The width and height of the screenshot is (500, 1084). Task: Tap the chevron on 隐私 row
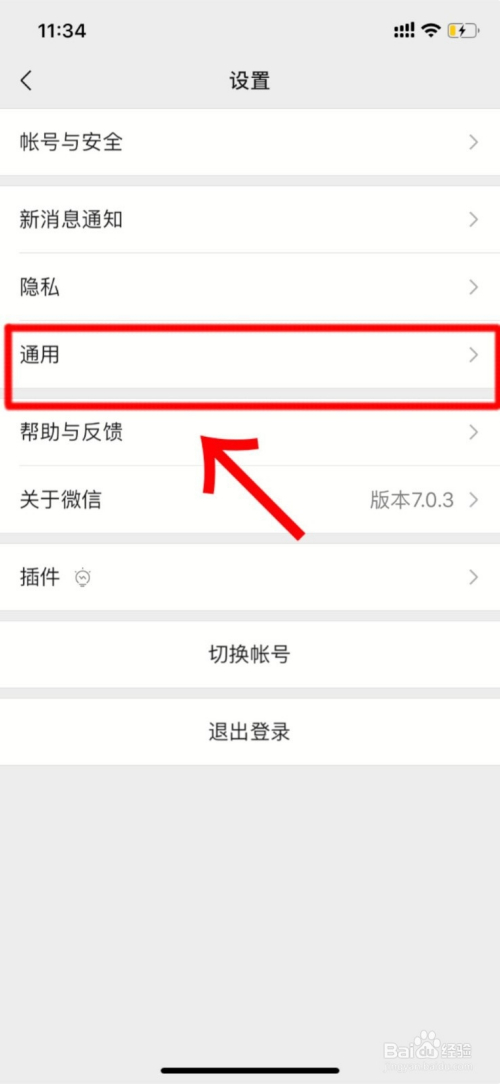point(474,288)
